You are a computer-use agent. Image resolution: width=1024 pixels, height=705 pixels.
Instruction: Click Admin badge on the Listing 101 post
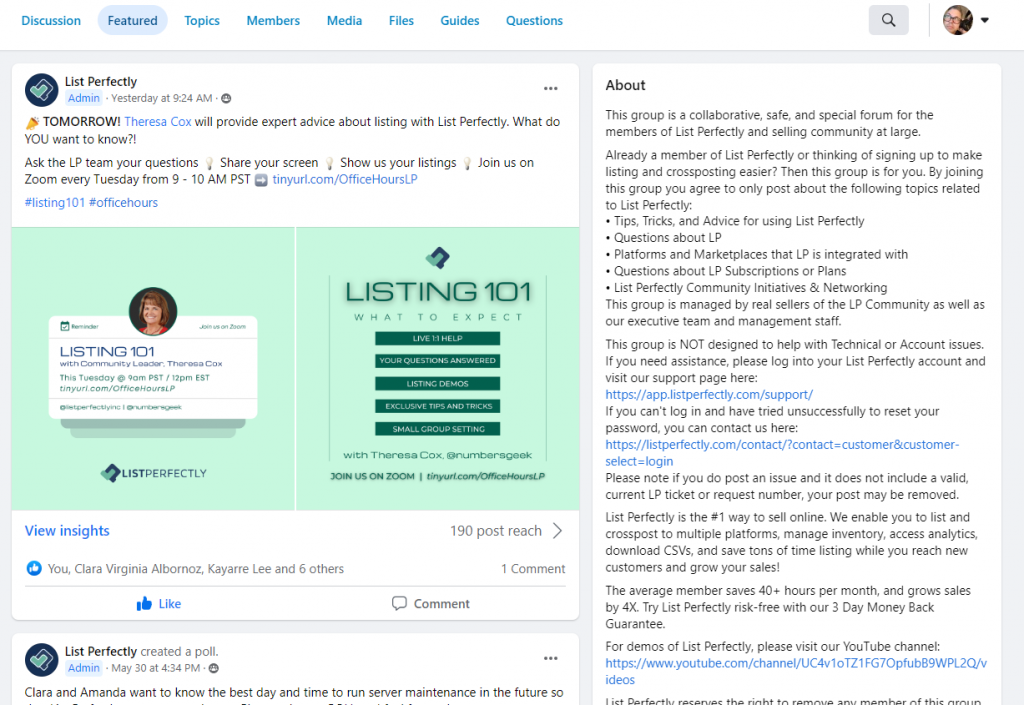84,99
